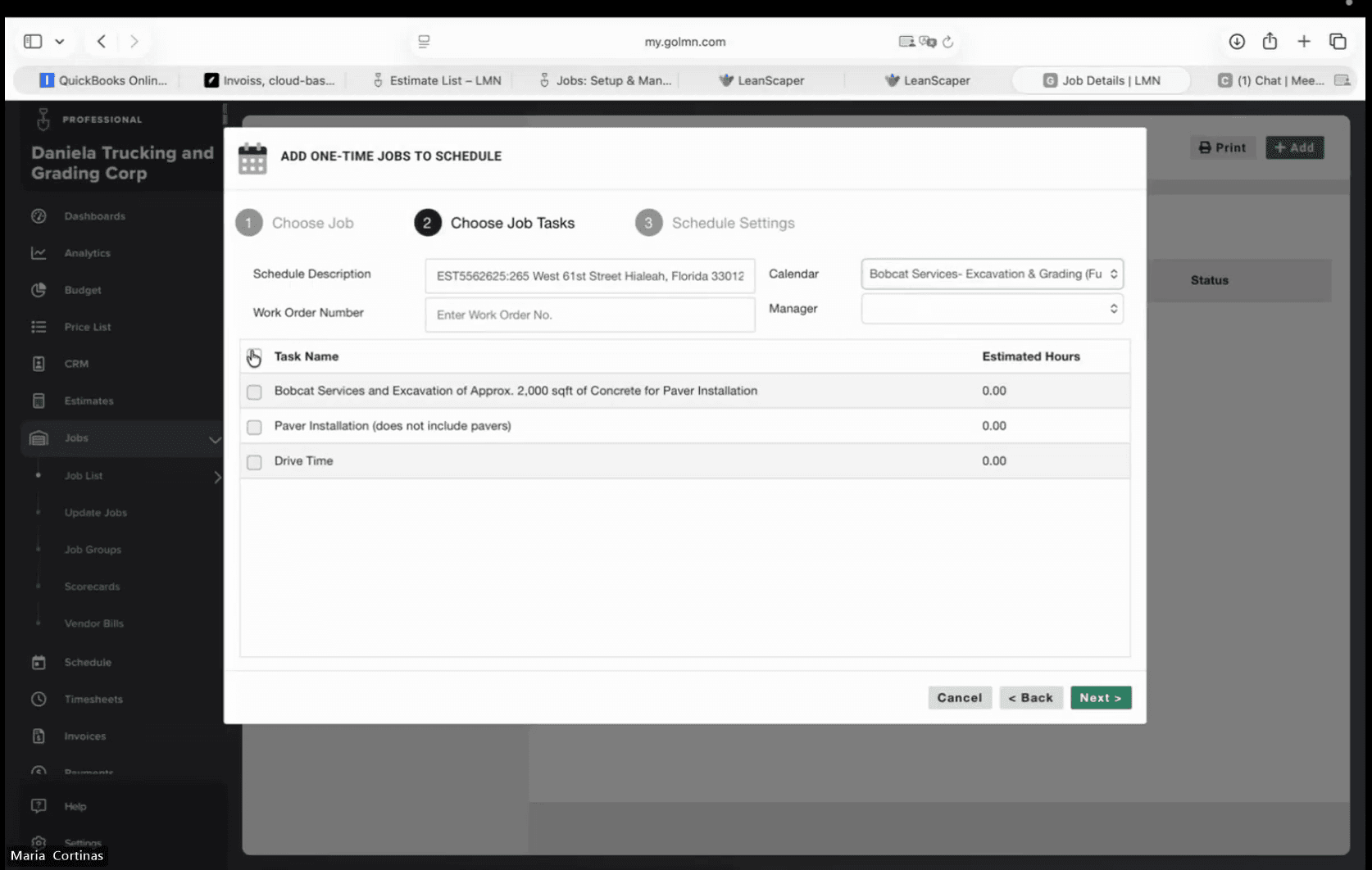Open a new tab with the plus icon

(x=1304, y=41)
